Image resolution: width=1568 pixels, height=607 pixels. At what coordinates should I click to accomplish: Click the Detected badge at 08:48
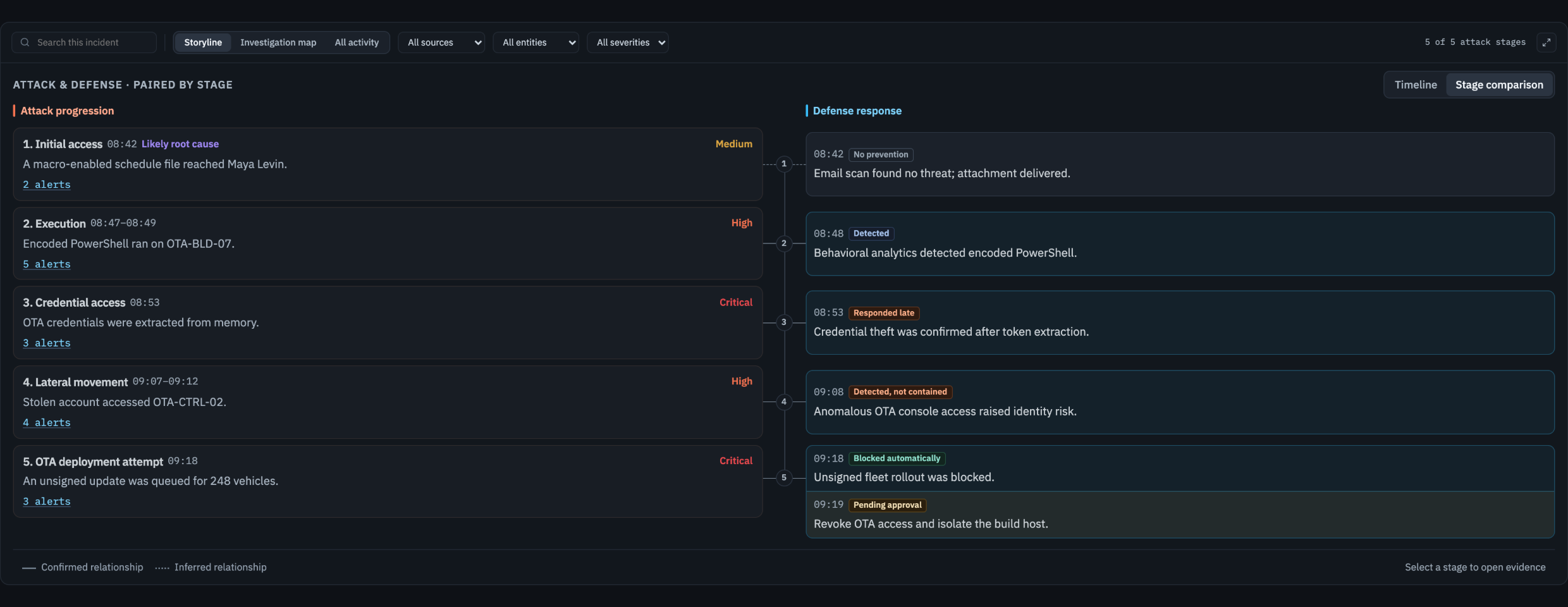(871, 233)
